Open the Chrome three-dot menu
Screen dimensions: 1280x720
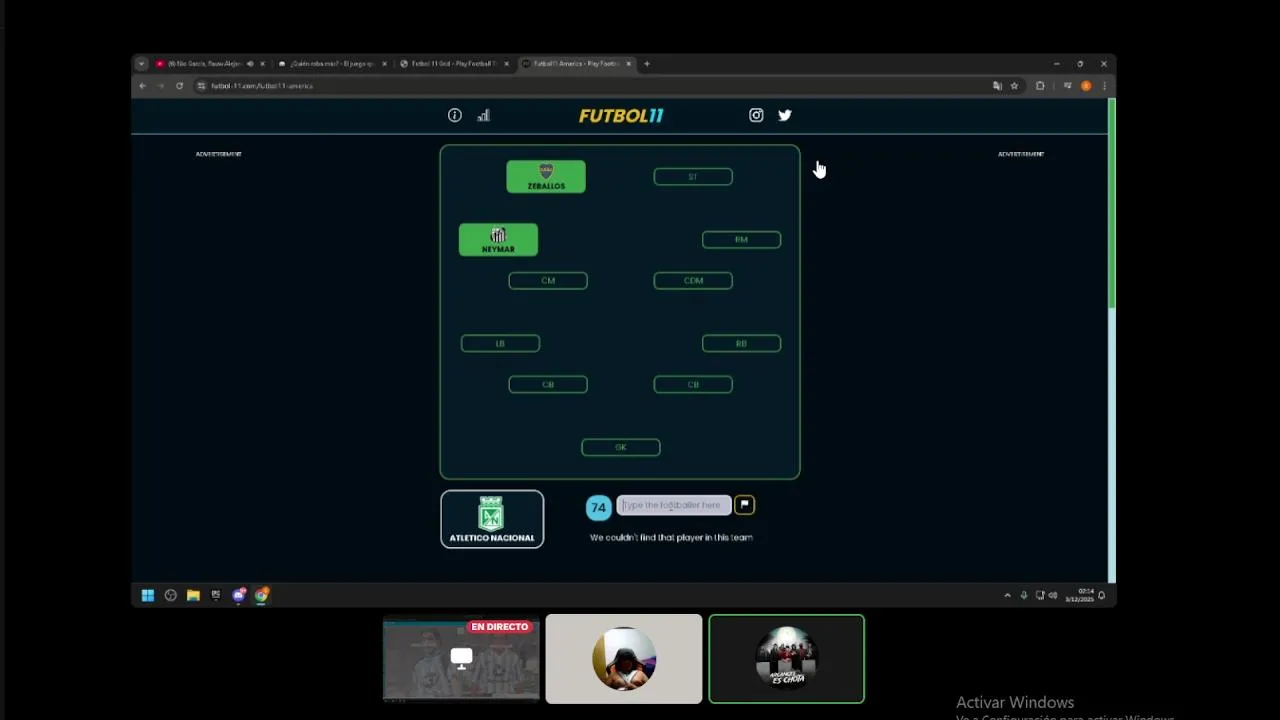[1104, 86]
